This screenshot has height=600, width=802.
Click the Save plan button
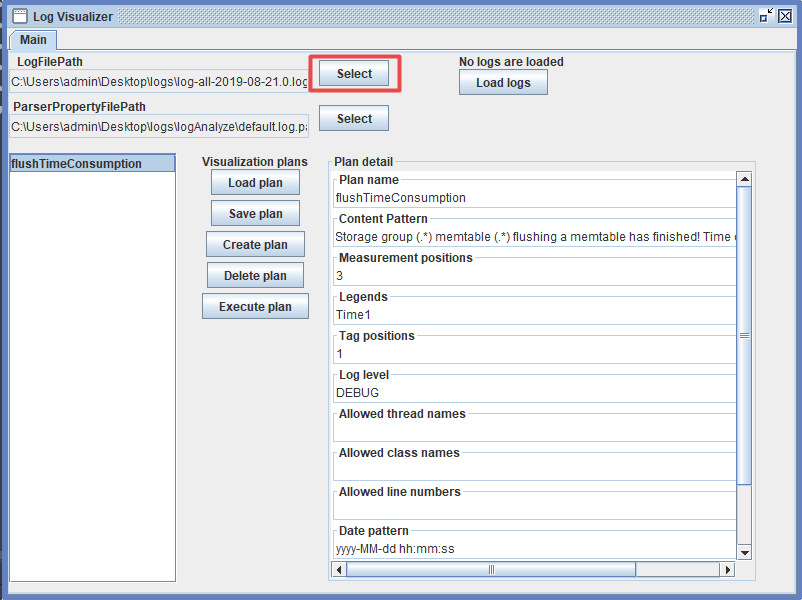coord(255,214)
